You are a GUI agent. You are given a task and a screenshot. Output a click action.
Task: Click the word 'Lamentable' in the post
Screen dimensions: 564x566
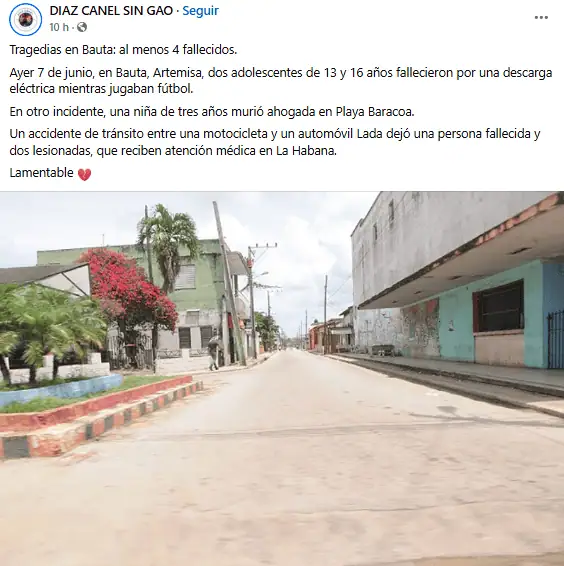point(42,173)
